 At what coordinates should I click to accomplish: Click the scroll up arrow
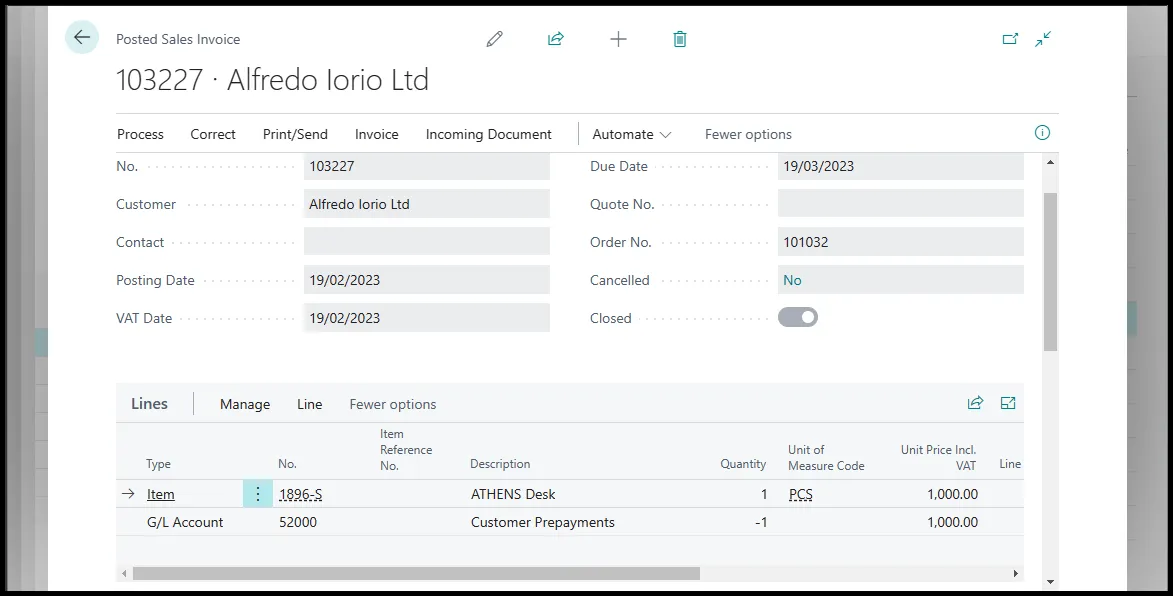point(1050,162)
